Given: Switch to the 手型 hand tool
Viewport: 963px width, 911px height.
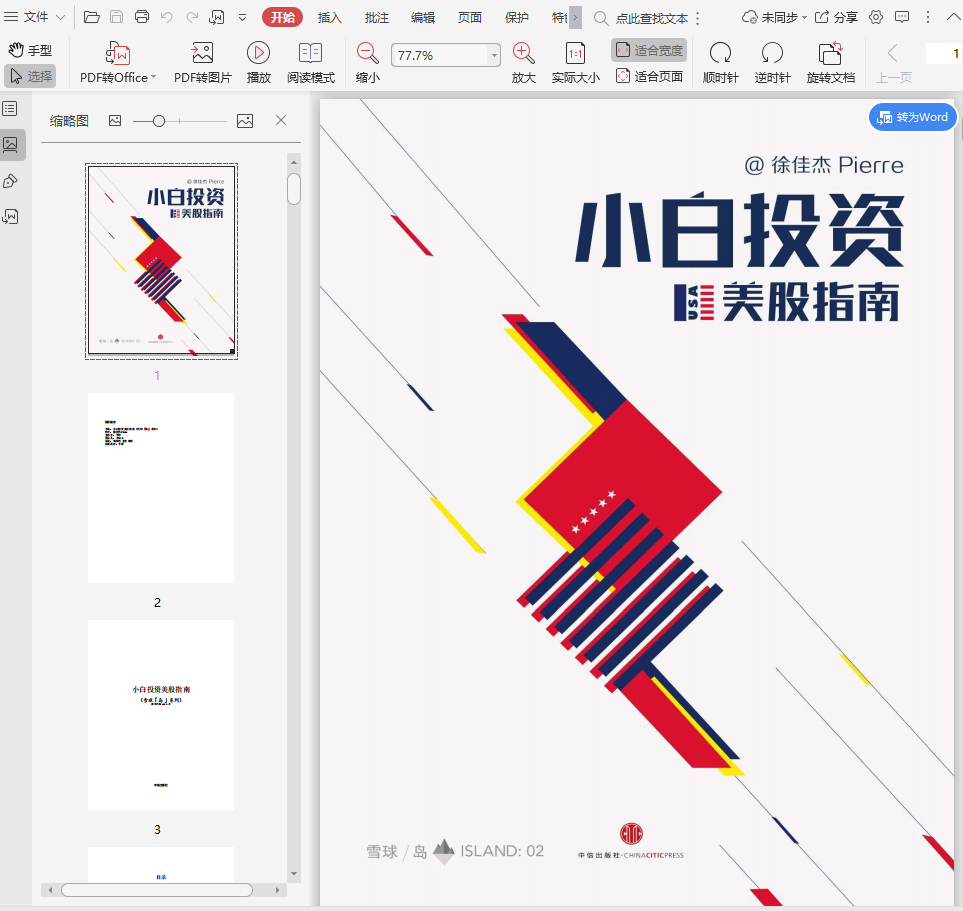Looking at the screenshot, I should [x=30, y=50].
